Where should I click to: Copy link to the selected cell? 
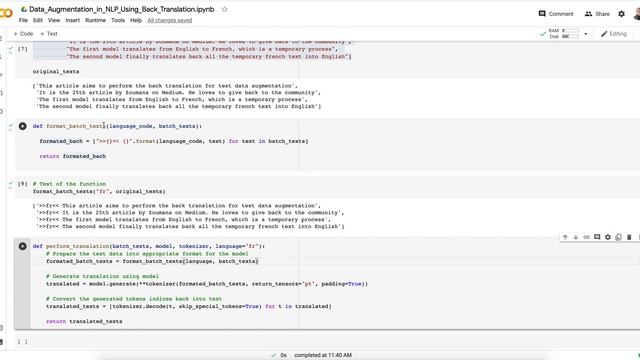click(587, 237)
